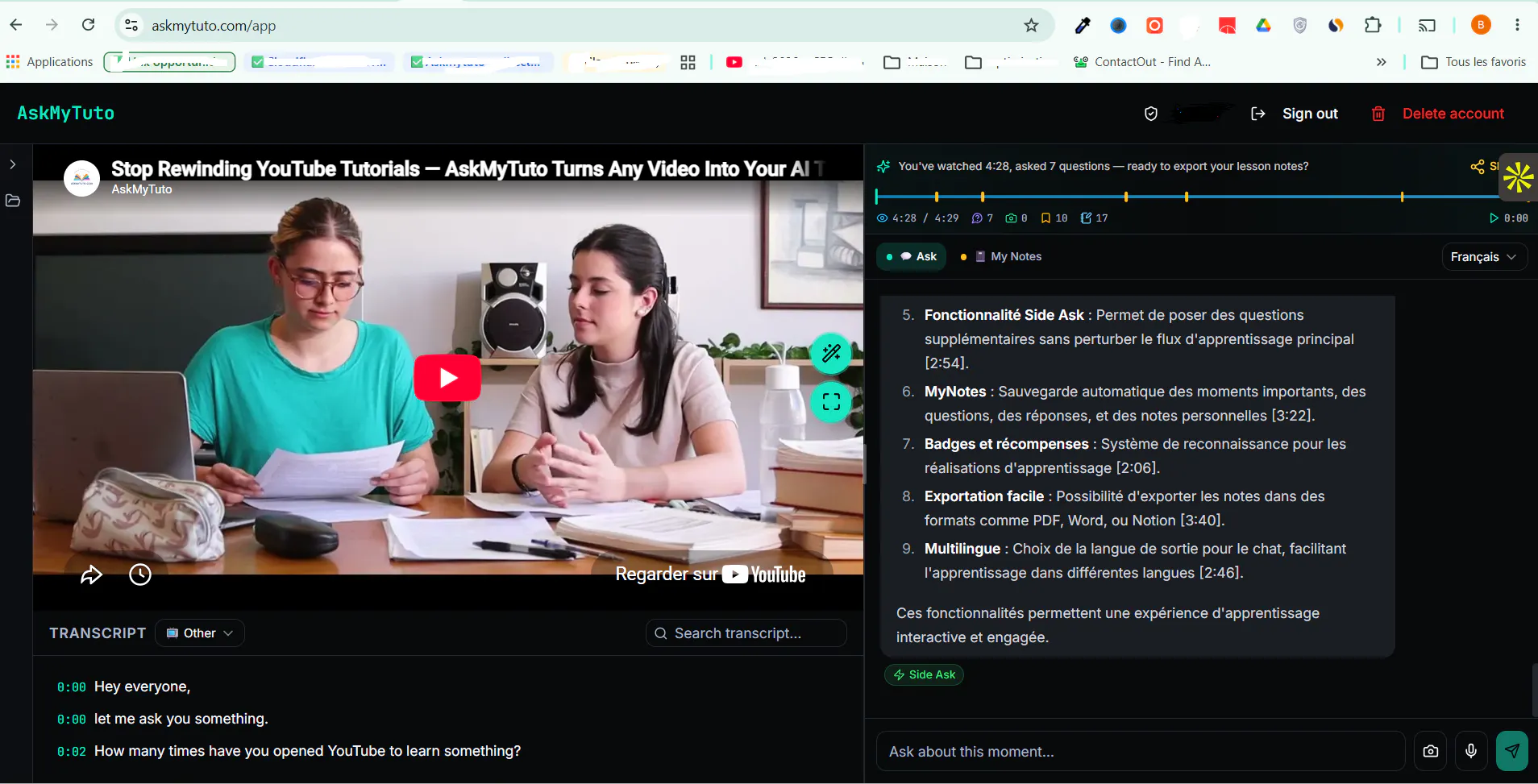
Task: Switch to the My Notes tab
Action: pyautogui.click(x=1000, y=256)
